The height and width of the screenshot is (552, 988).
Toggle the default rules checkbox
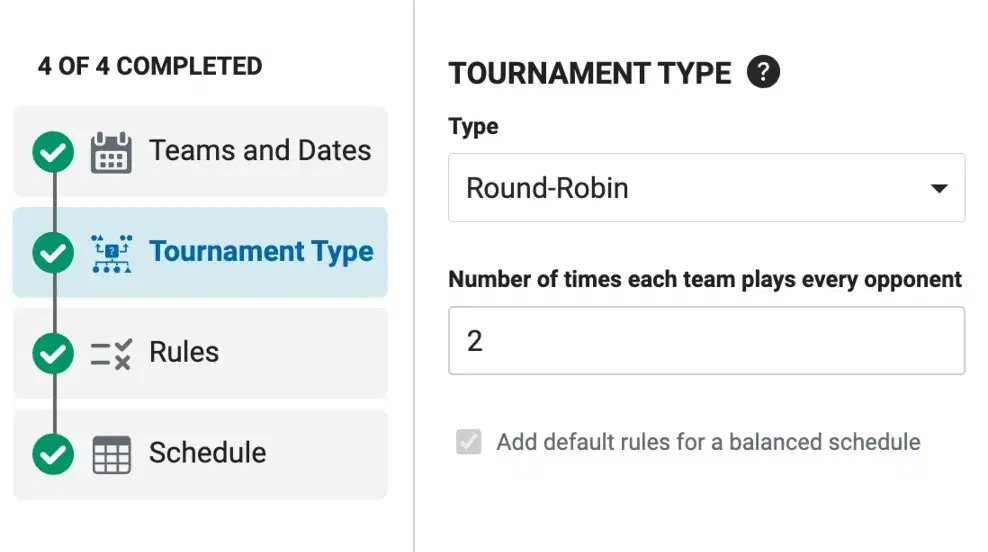point(469,442)
